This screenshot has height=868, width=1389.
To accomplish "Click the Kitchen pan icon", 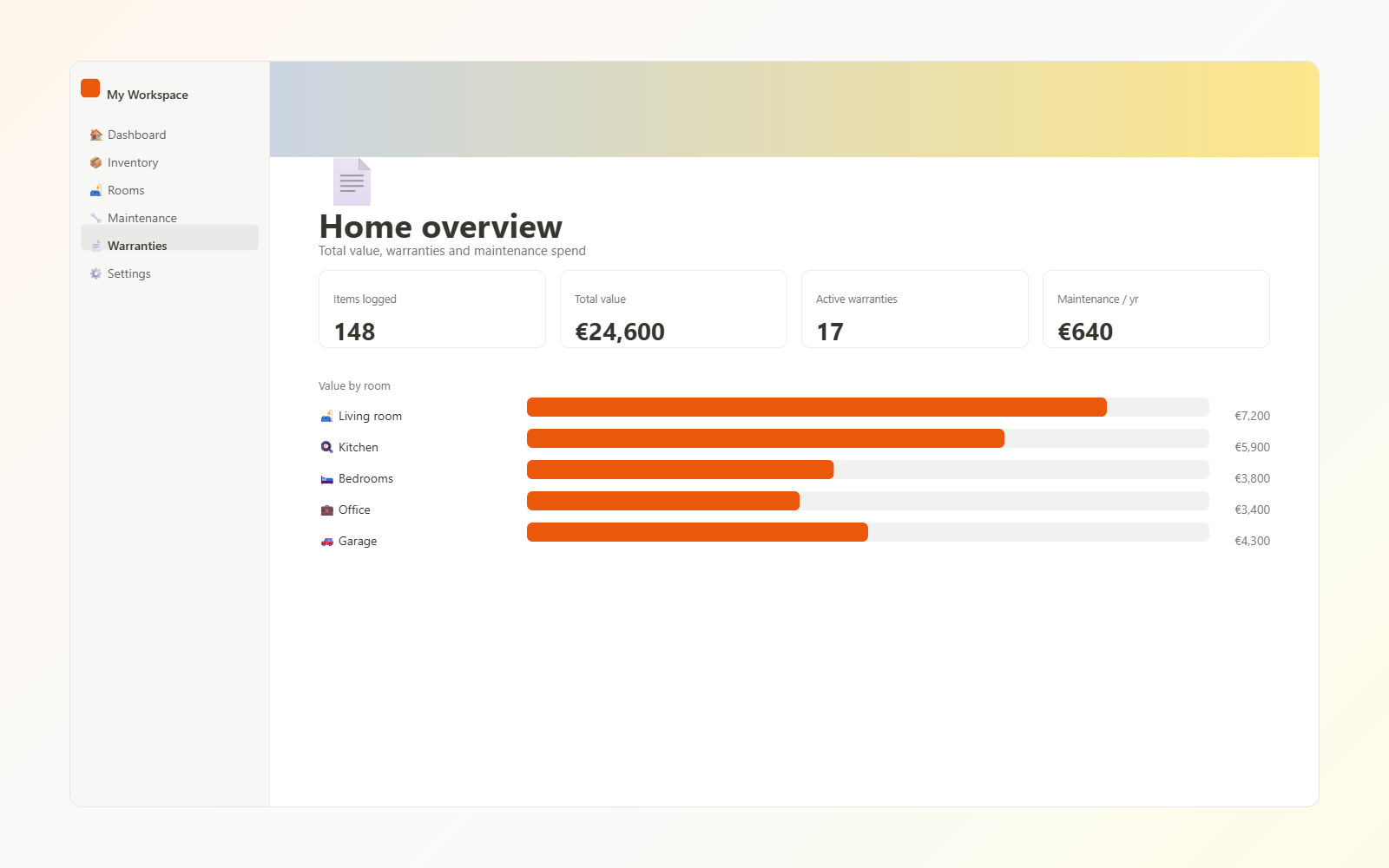I will 326,447.
